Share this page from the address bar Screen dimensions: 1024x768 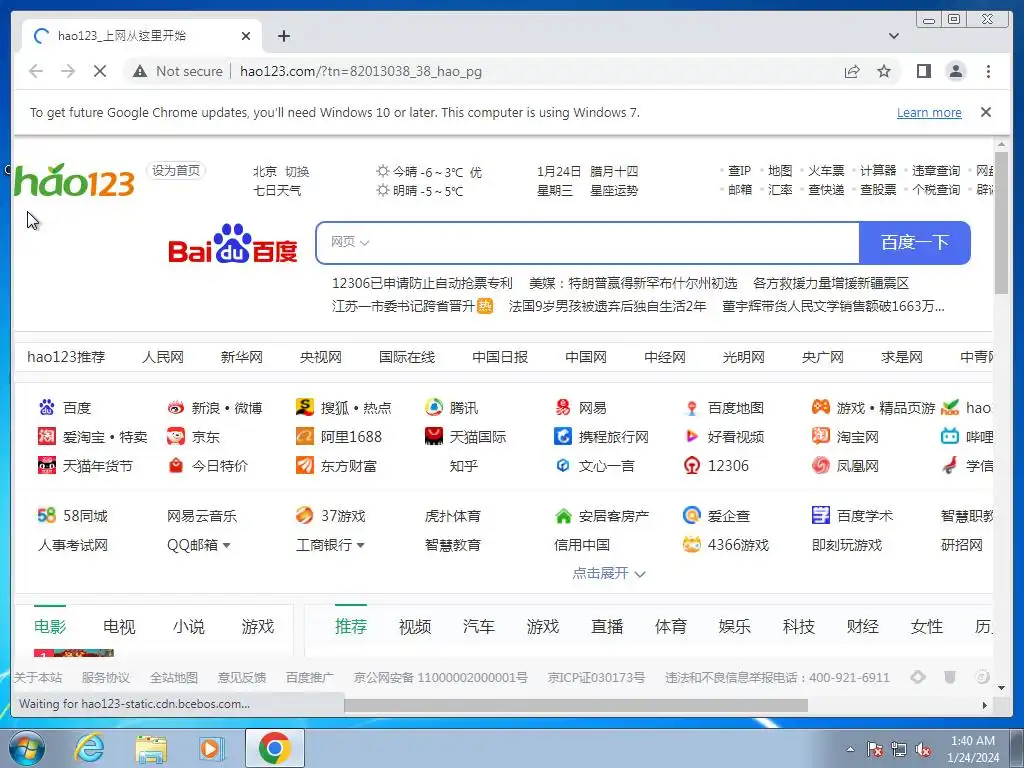pos(852,71)
